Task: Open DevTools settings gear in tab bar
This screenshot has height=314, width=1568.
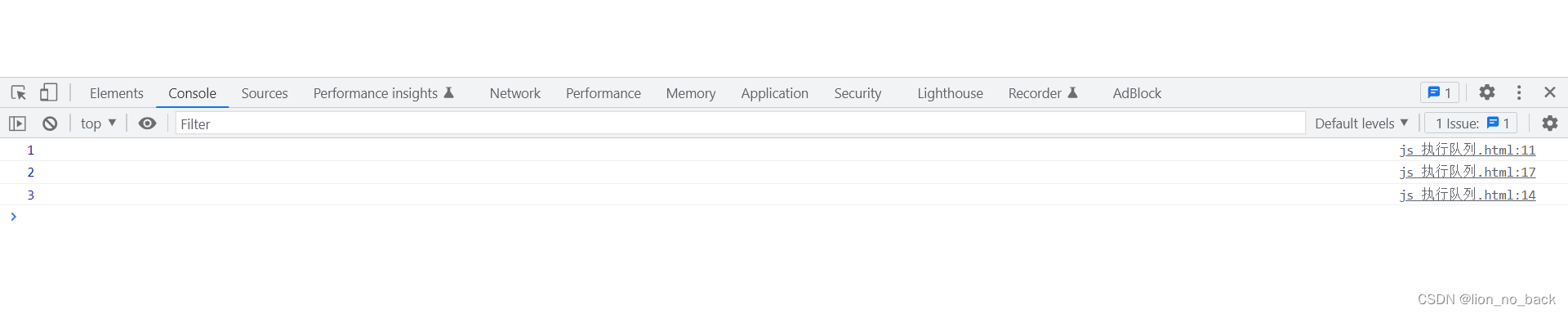Action: [x=1487, y=92]
